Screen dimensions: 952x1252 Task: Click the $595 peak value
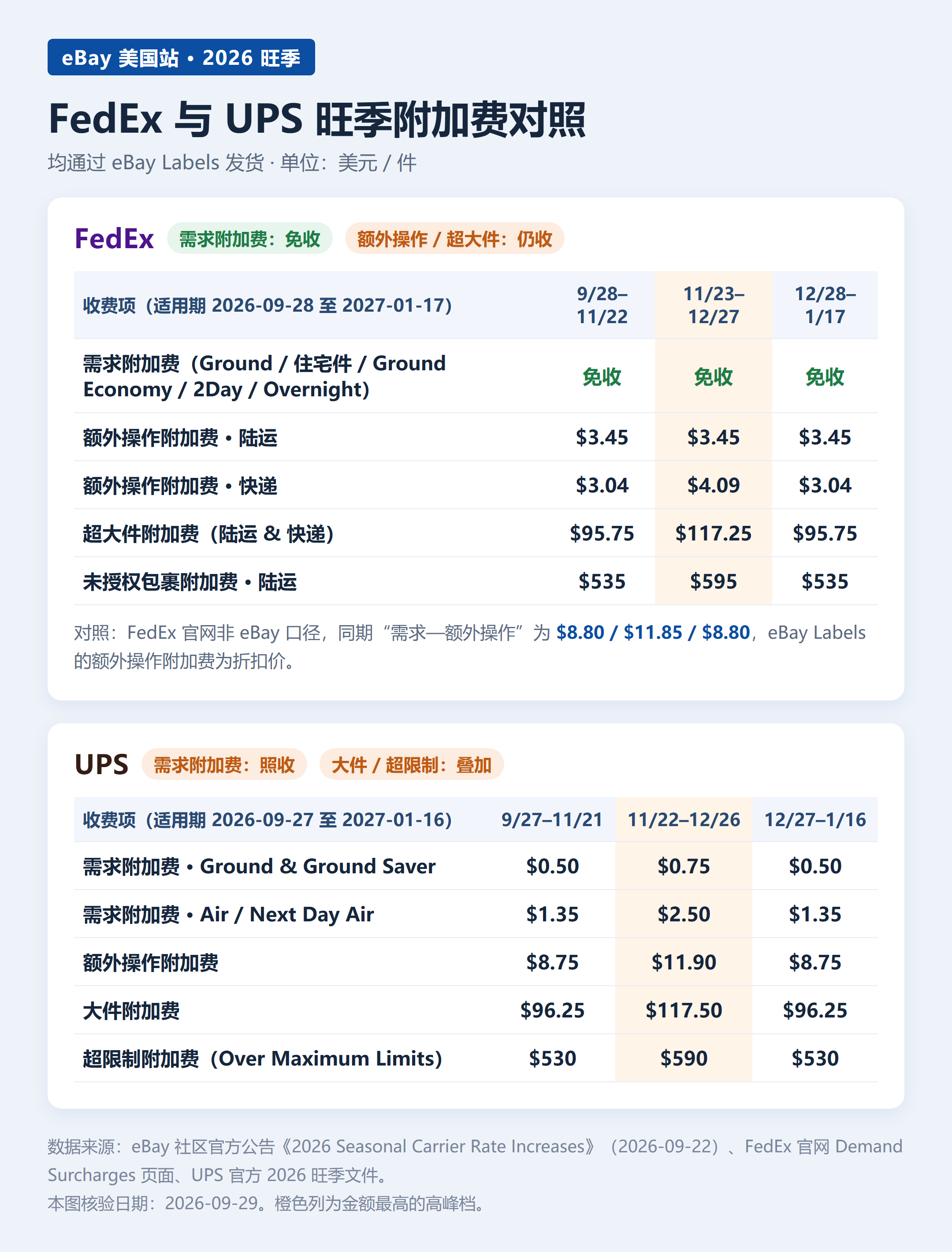714,581
